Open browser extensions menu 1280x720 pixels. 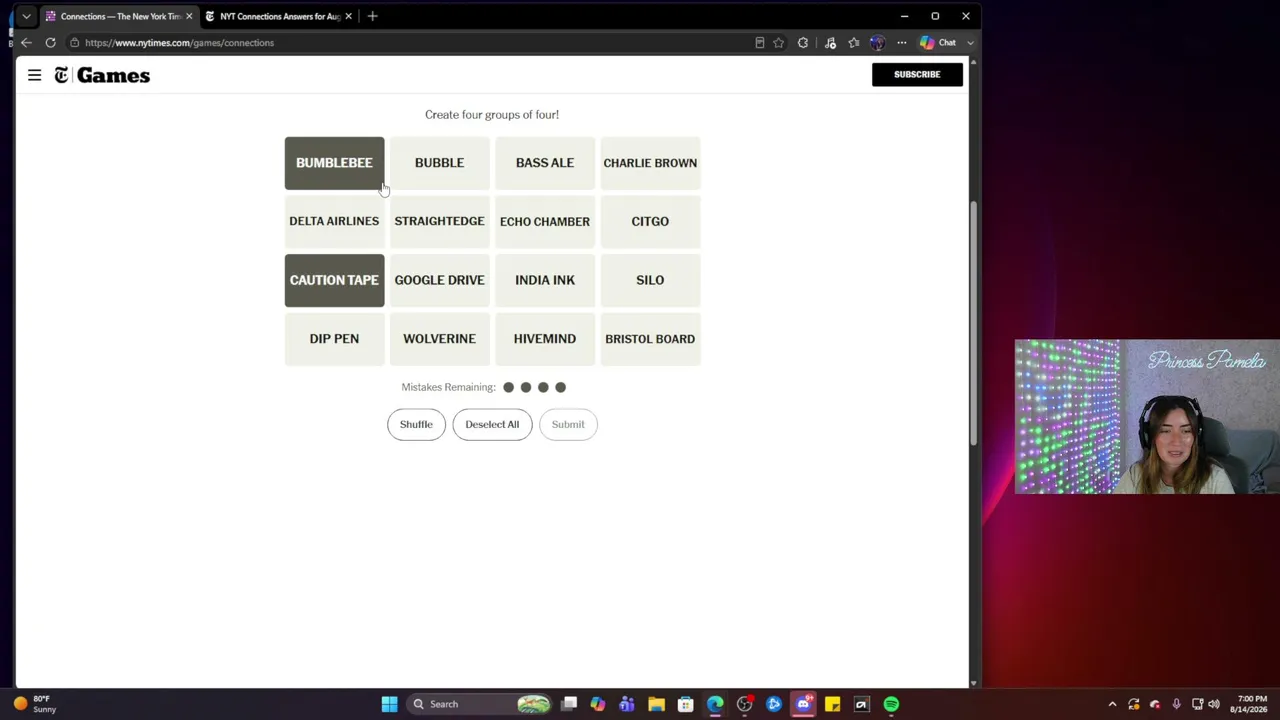click(x=803, y=43)
